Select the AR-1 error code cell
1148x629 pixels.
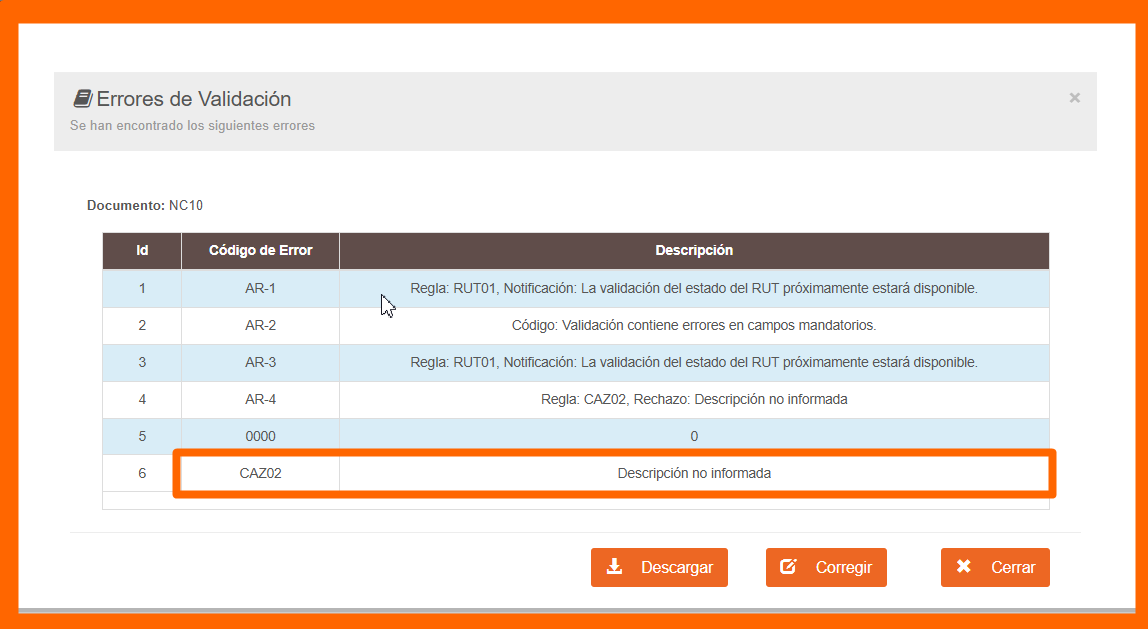pyautogui.click(x=260, y=288)
